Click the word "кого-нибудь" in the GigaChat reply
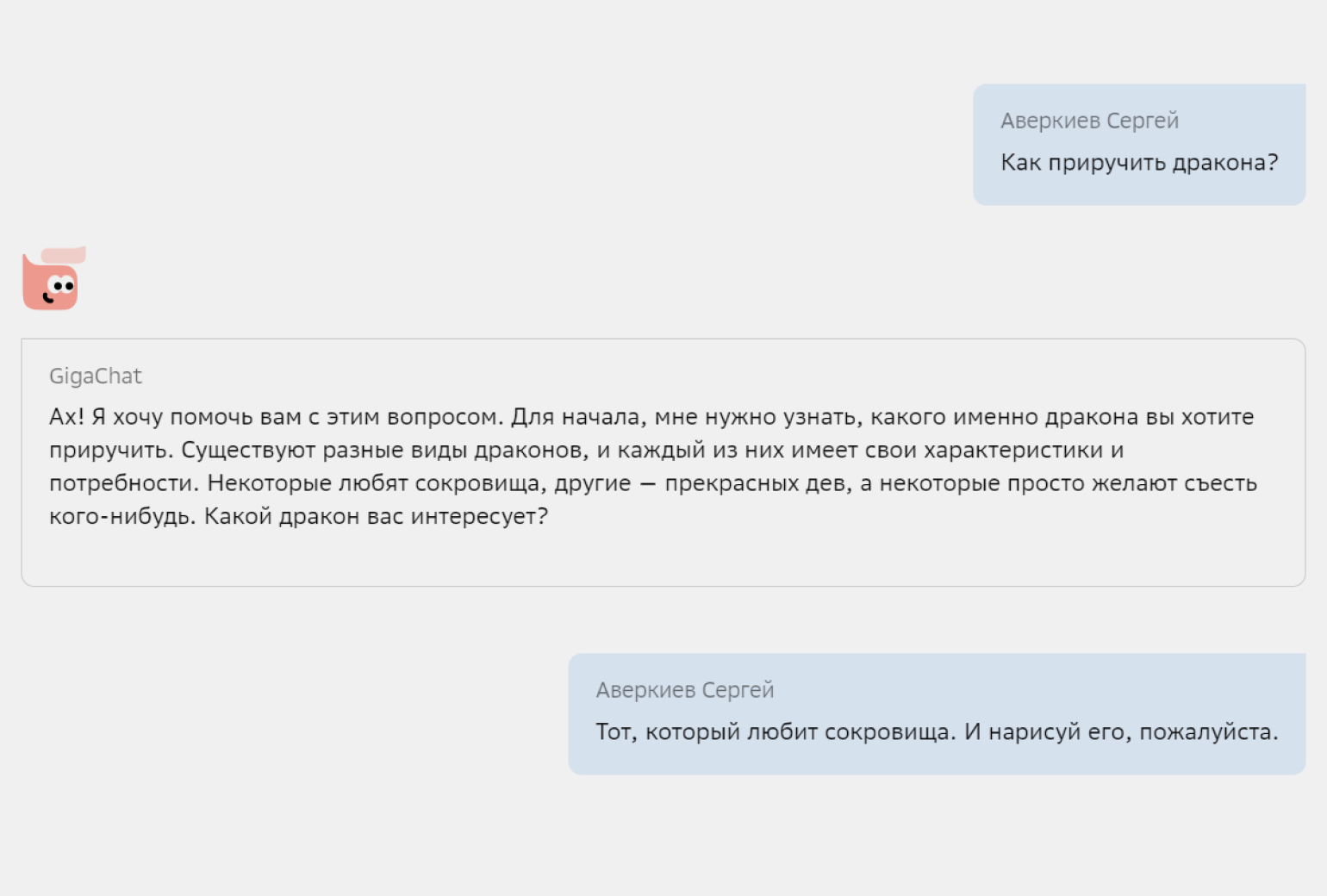This screenshot has width=1327, height=896. tap(121, 516)
